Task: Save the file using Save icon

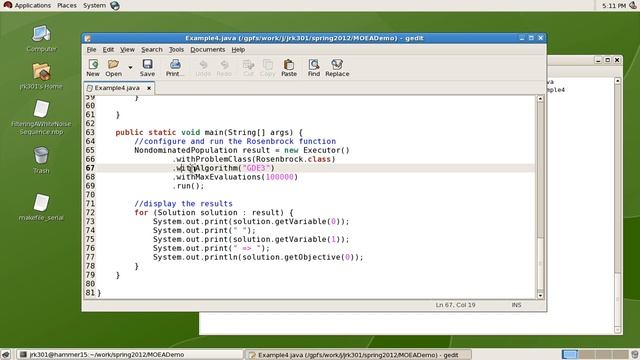Action: point(147,68)
